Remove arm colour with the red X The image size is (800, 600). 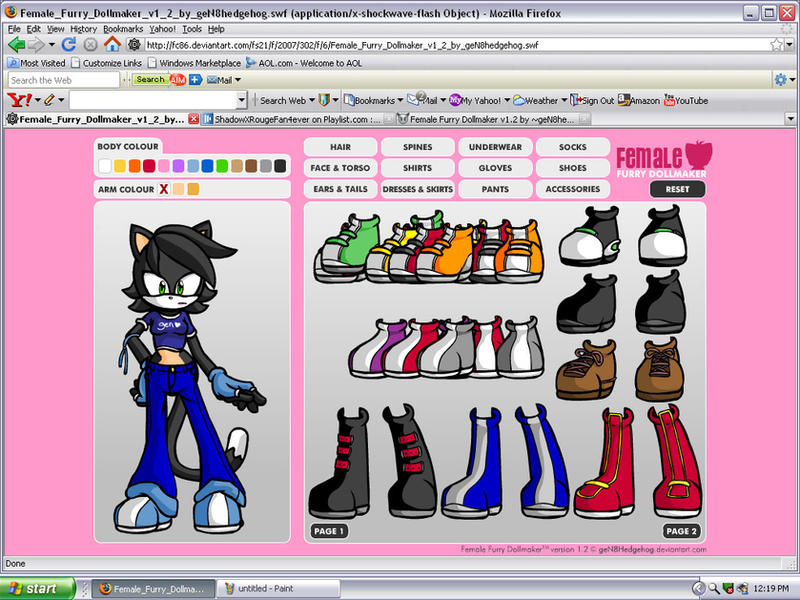163,189
